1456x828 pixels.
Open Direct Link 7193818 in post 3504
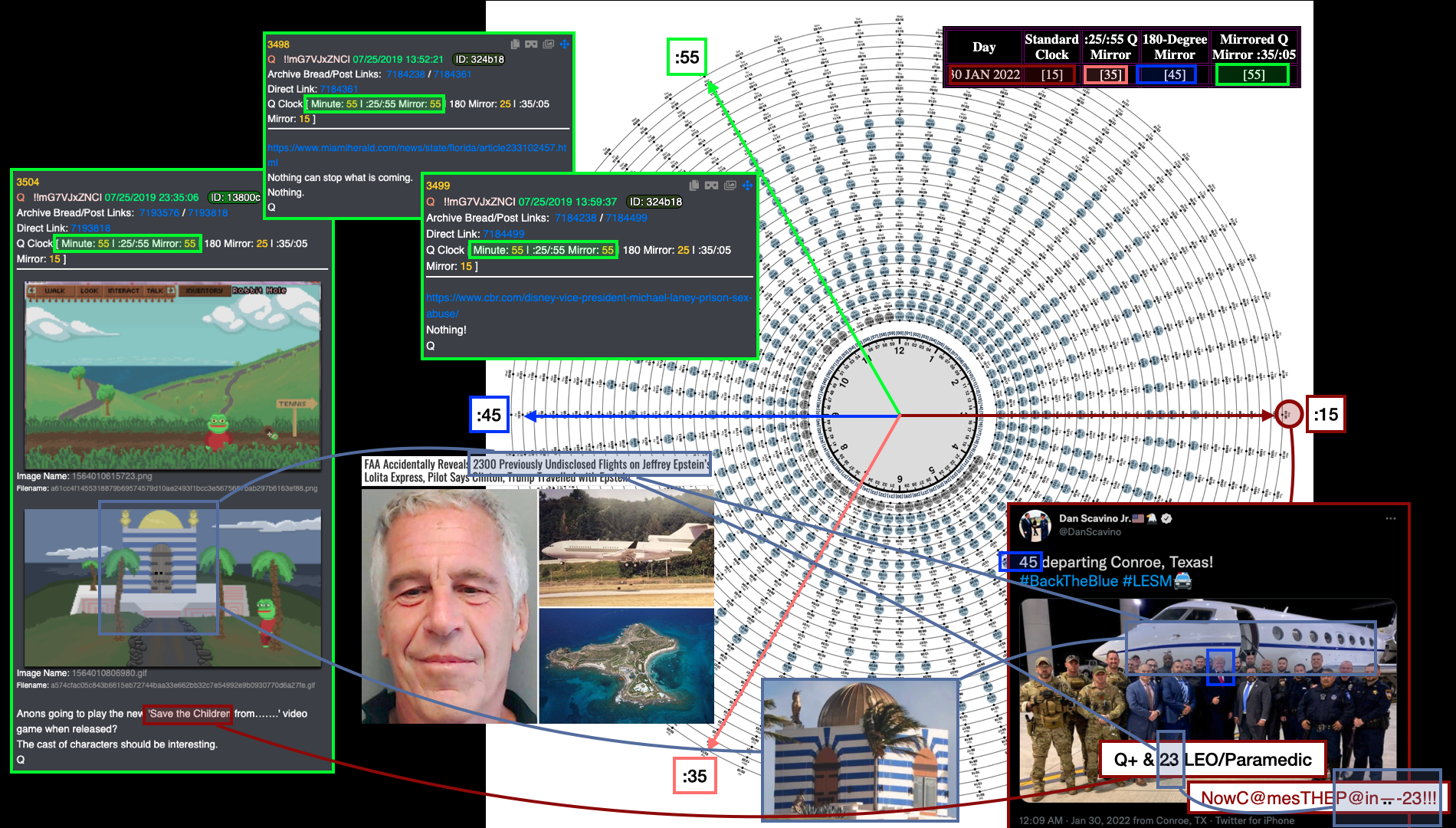[90, 228]
